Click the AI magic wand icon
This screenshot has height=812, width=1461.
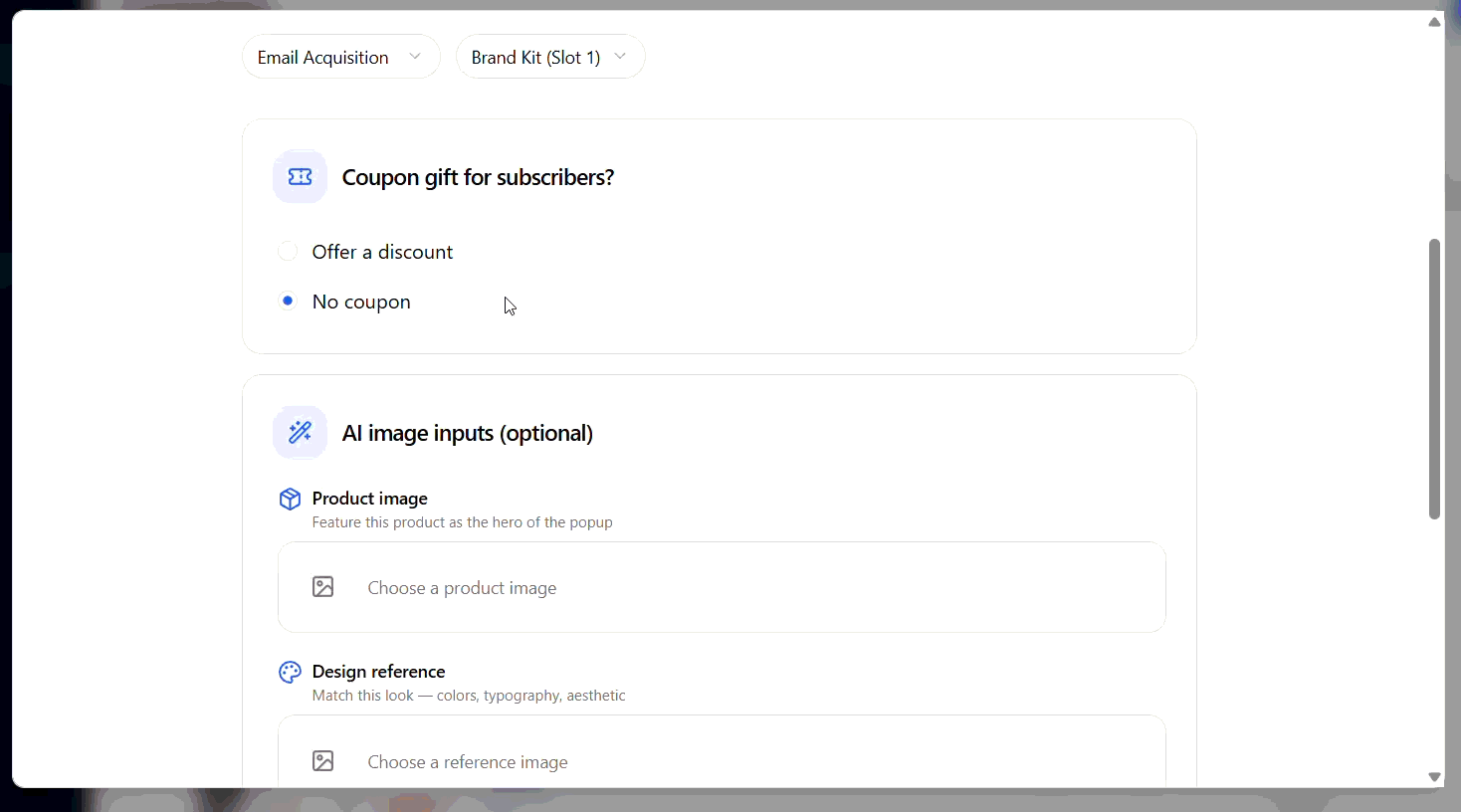pyautogui.click(x=300, y=432)
